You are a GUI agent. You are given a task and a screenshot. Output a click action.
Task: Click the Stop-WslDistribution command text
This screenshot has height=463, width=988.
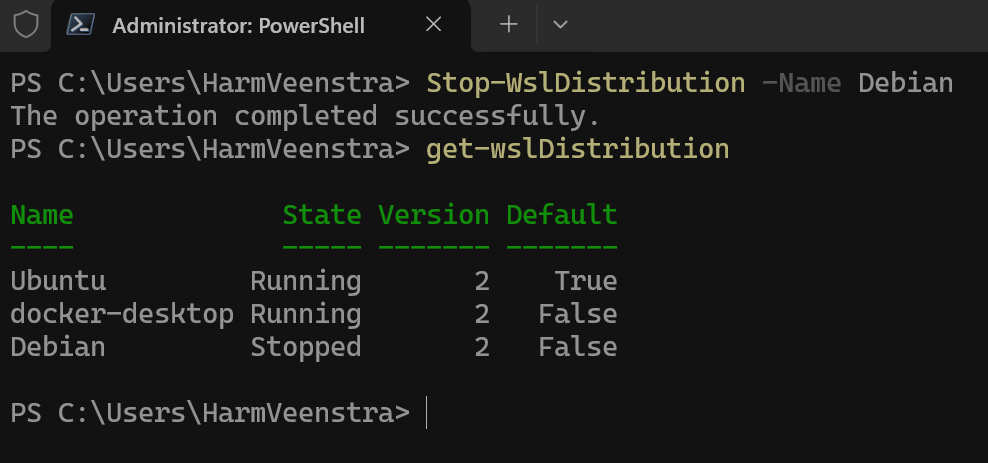[x=585, y=82]
